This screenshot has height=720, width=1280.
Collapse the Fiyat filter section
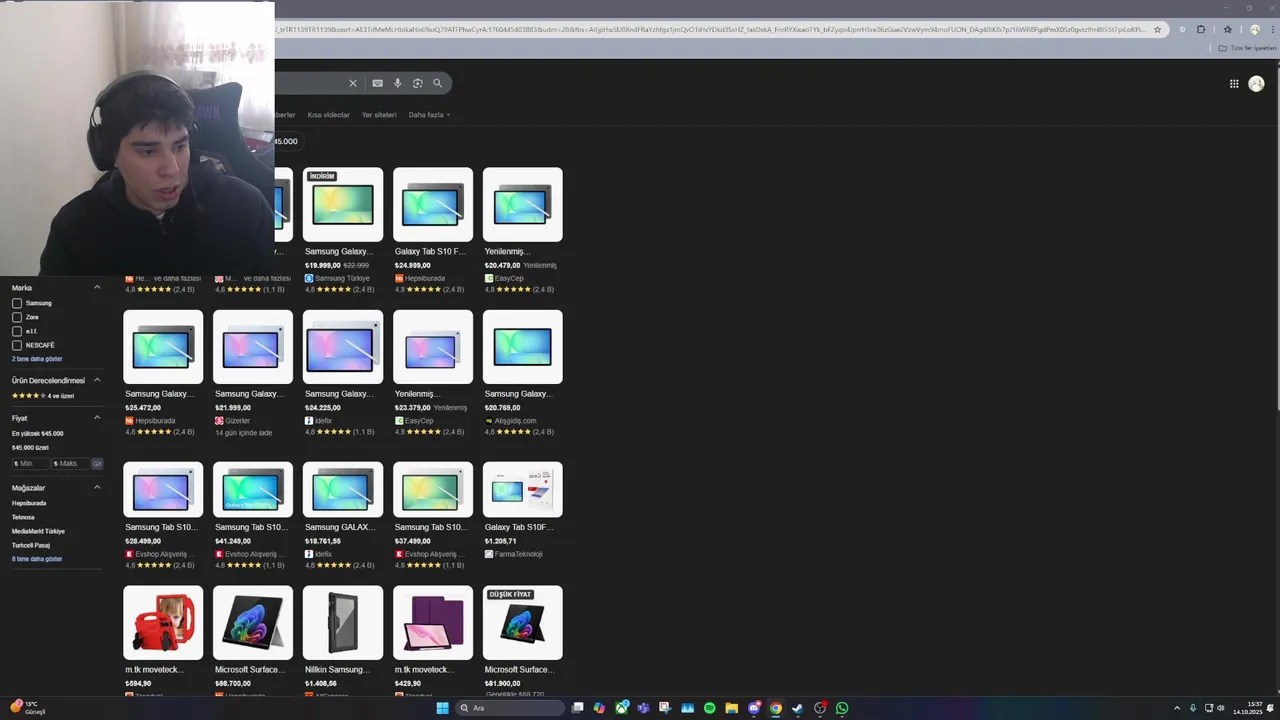click(97, 418)
